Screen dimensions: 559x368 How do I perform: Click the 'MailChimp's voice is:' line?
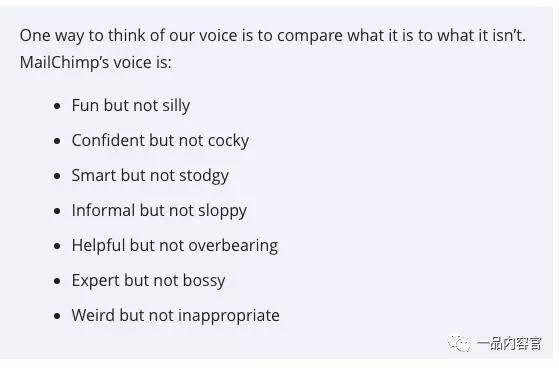coord(96,63)
